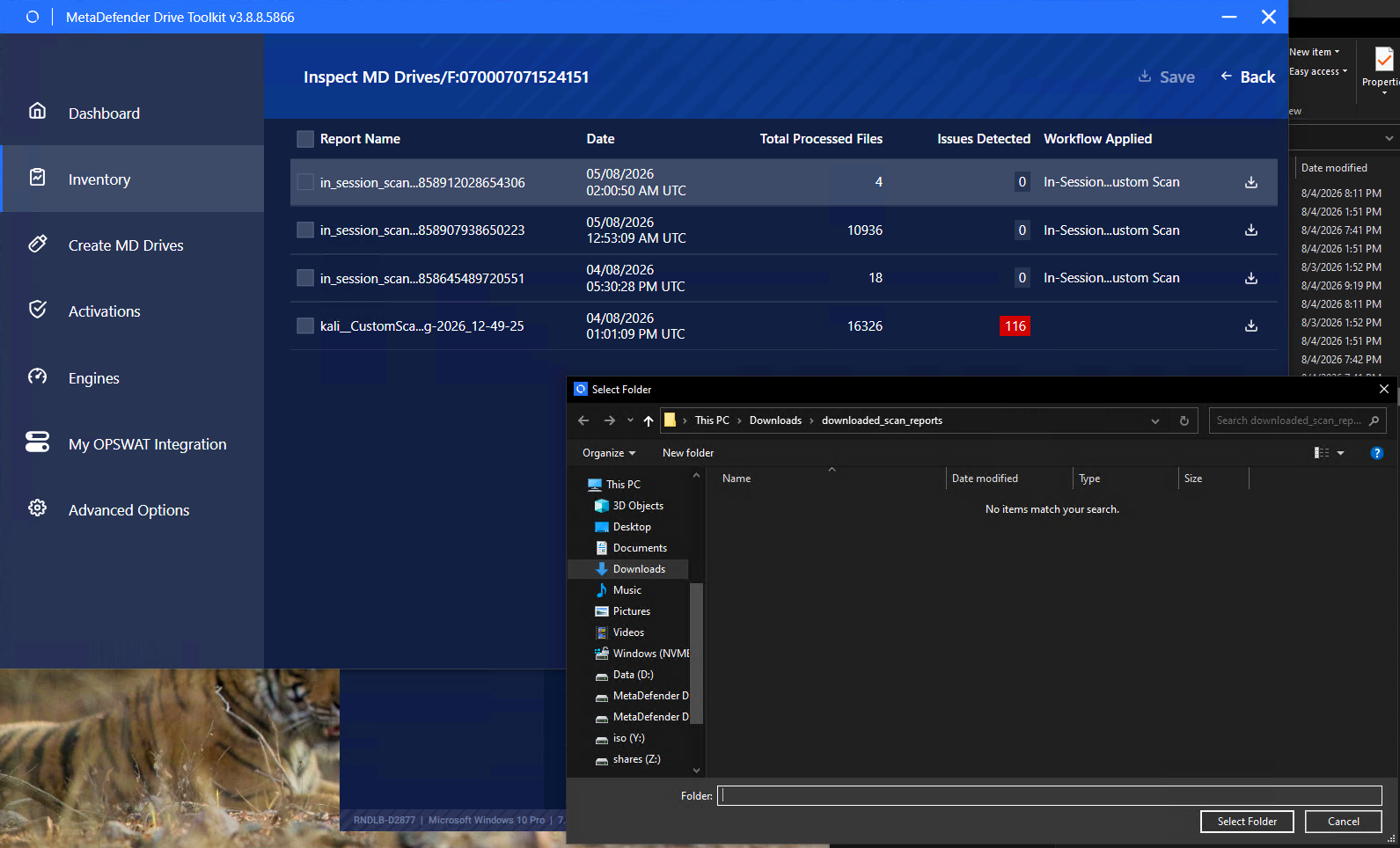Image resolution: width=1400 pixels, height=848 pixels.
Task: Click the Save button
Action: click(1166, 77)
